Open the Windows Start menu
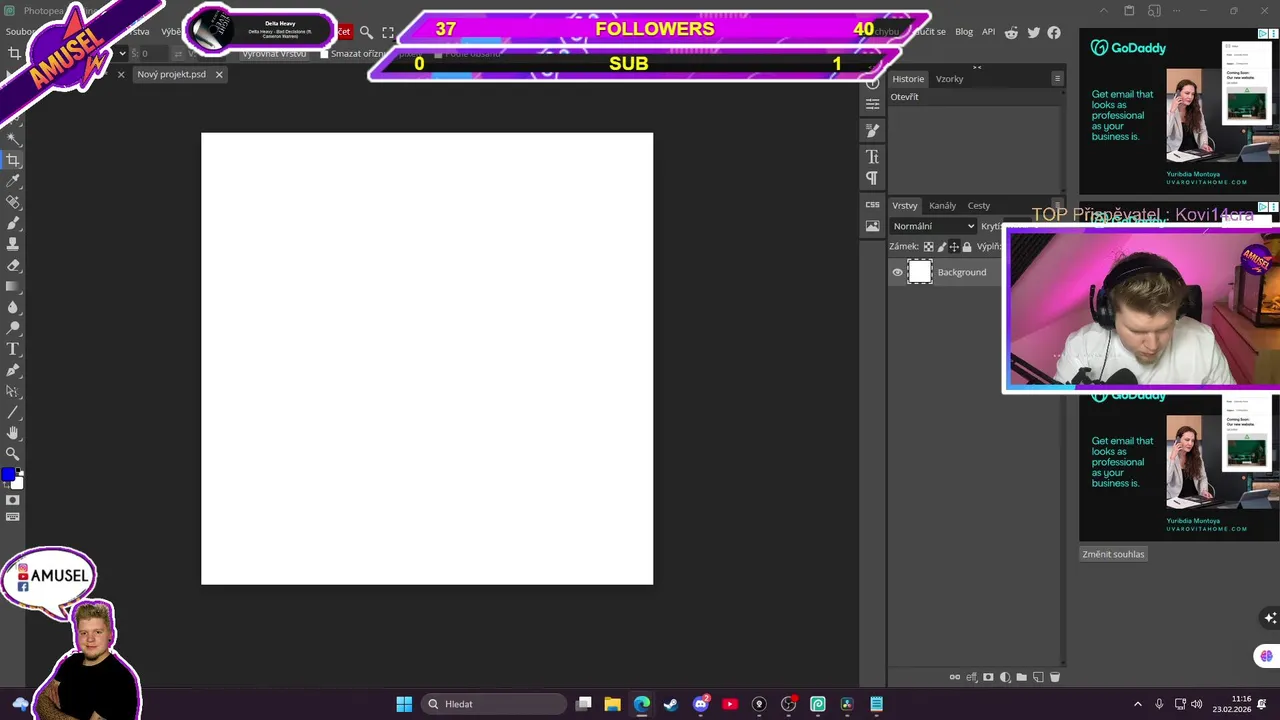 pos(404,704)
